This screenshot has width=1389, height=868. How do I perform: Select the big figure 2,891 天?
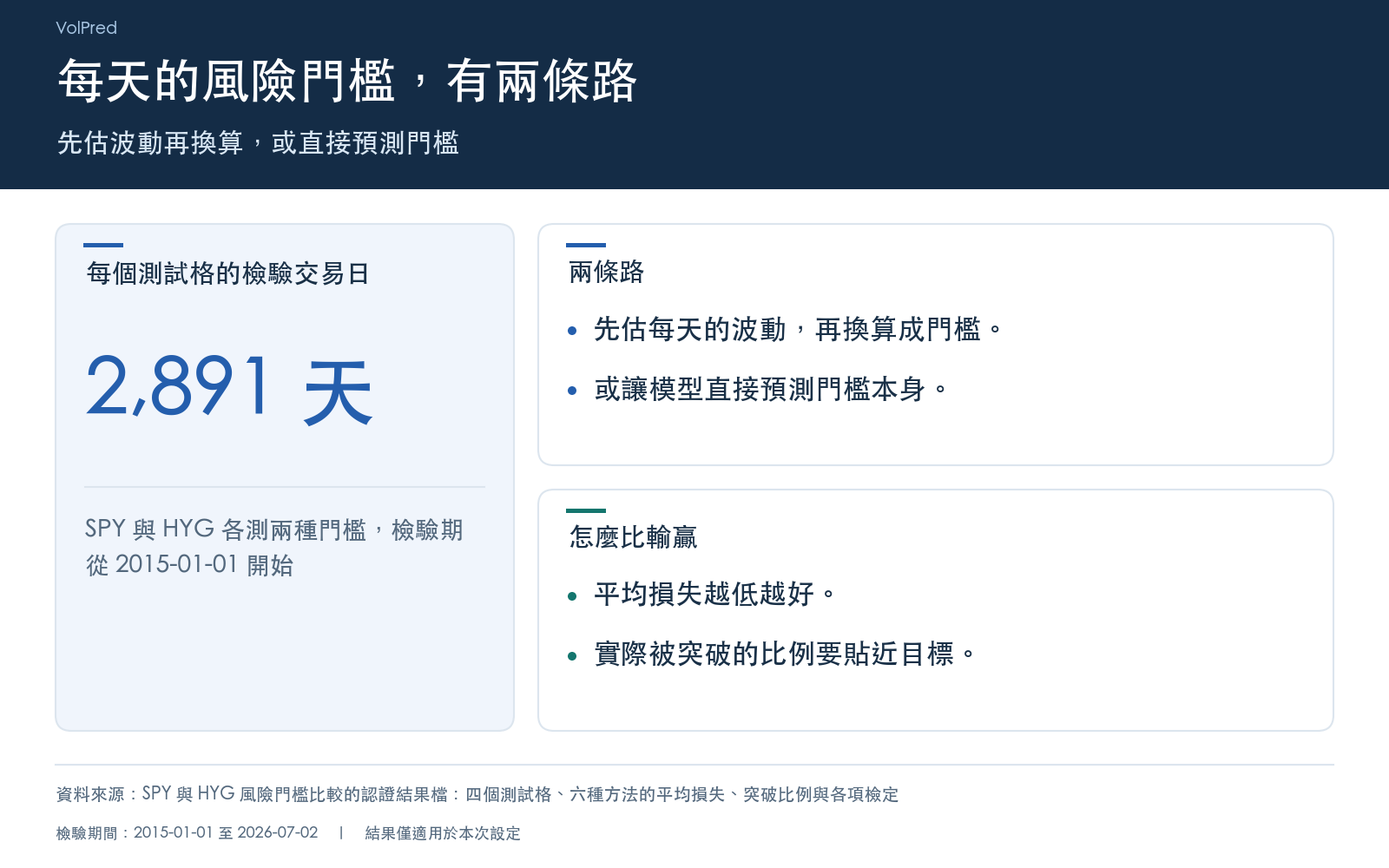coord(229,390)
